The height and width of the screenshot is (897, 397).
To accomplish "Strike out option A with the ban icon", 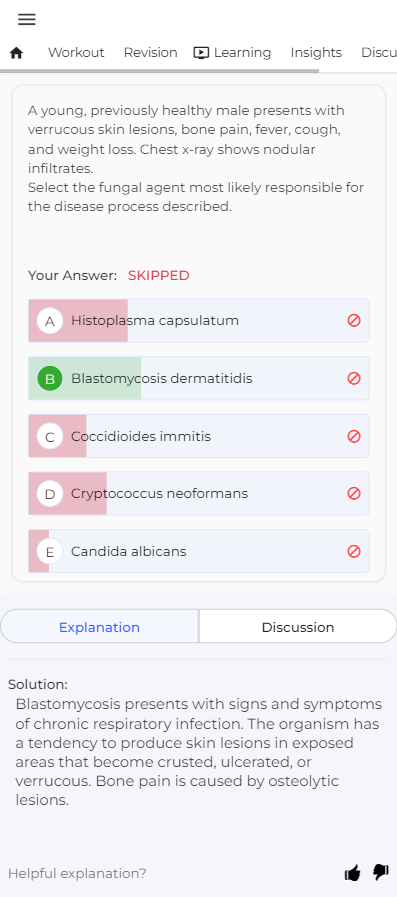I will click(354, 320).
